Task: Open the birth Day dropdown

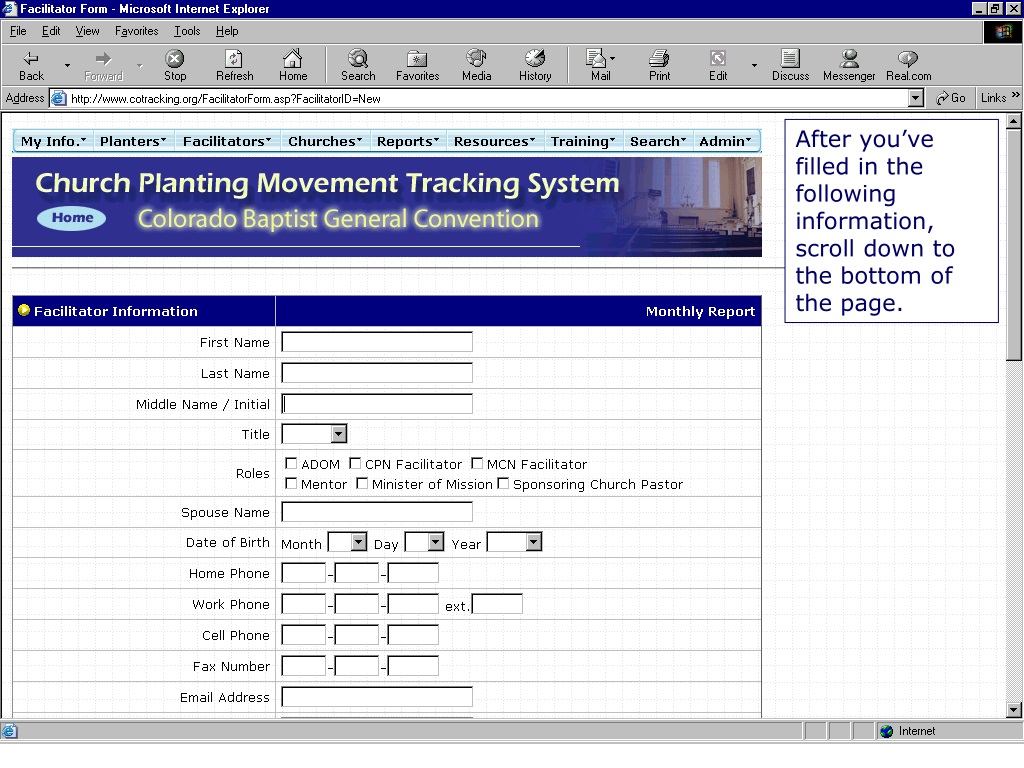Action: point(436,542)
